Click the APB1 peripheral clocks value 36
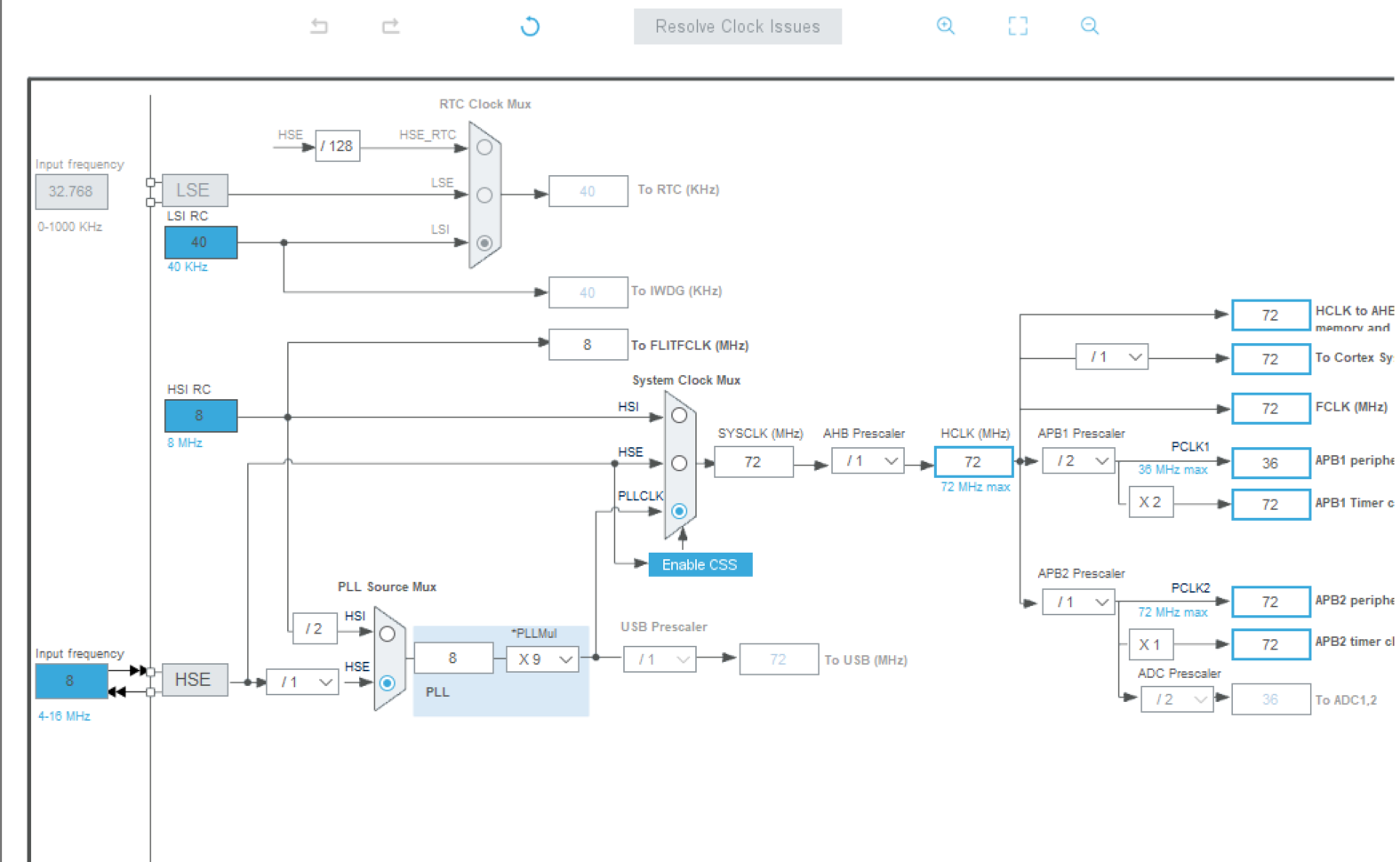1400x862 pixels. 1271,463
